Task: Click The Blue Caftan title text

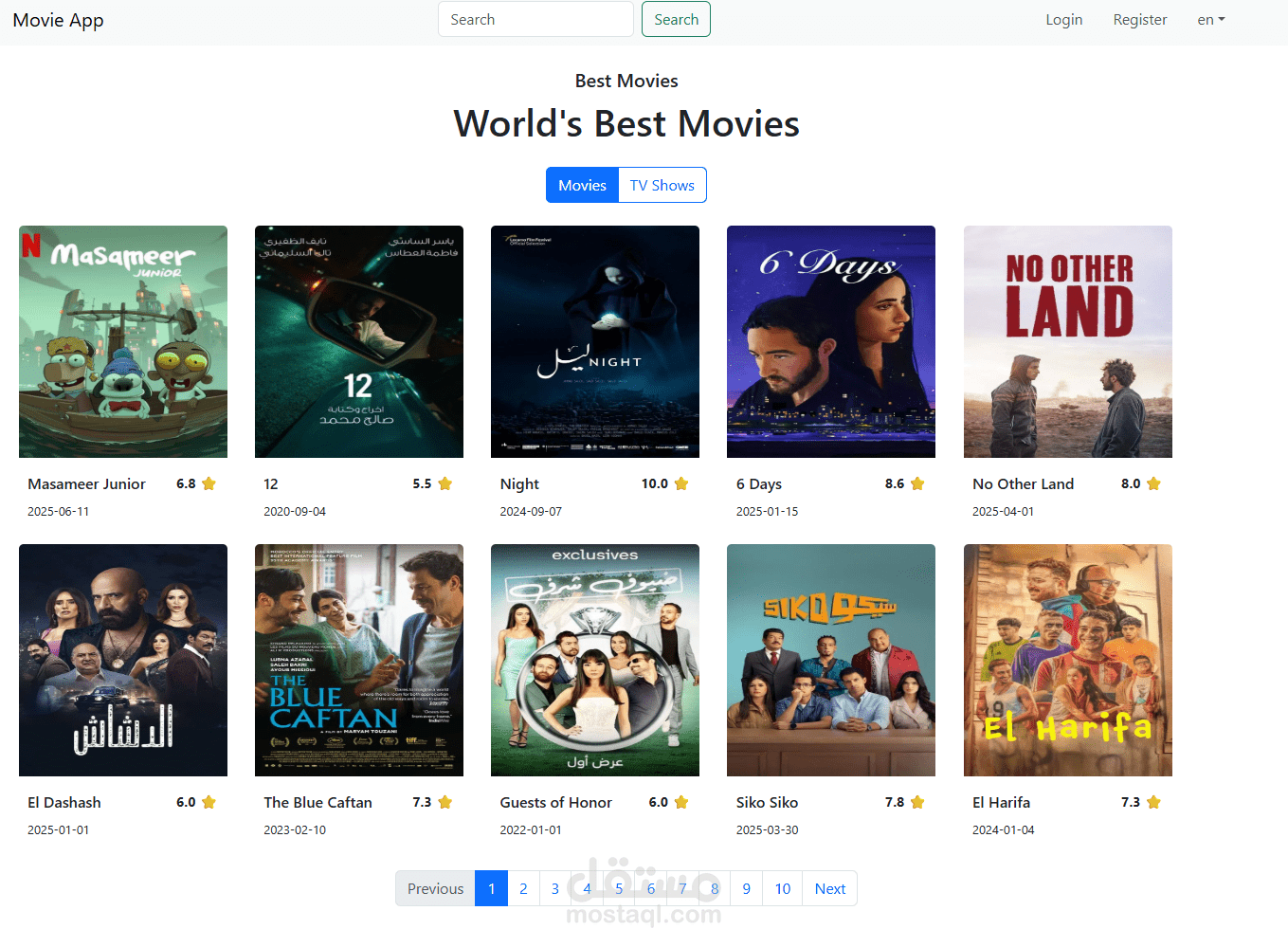Action: (x=317, y=802)
